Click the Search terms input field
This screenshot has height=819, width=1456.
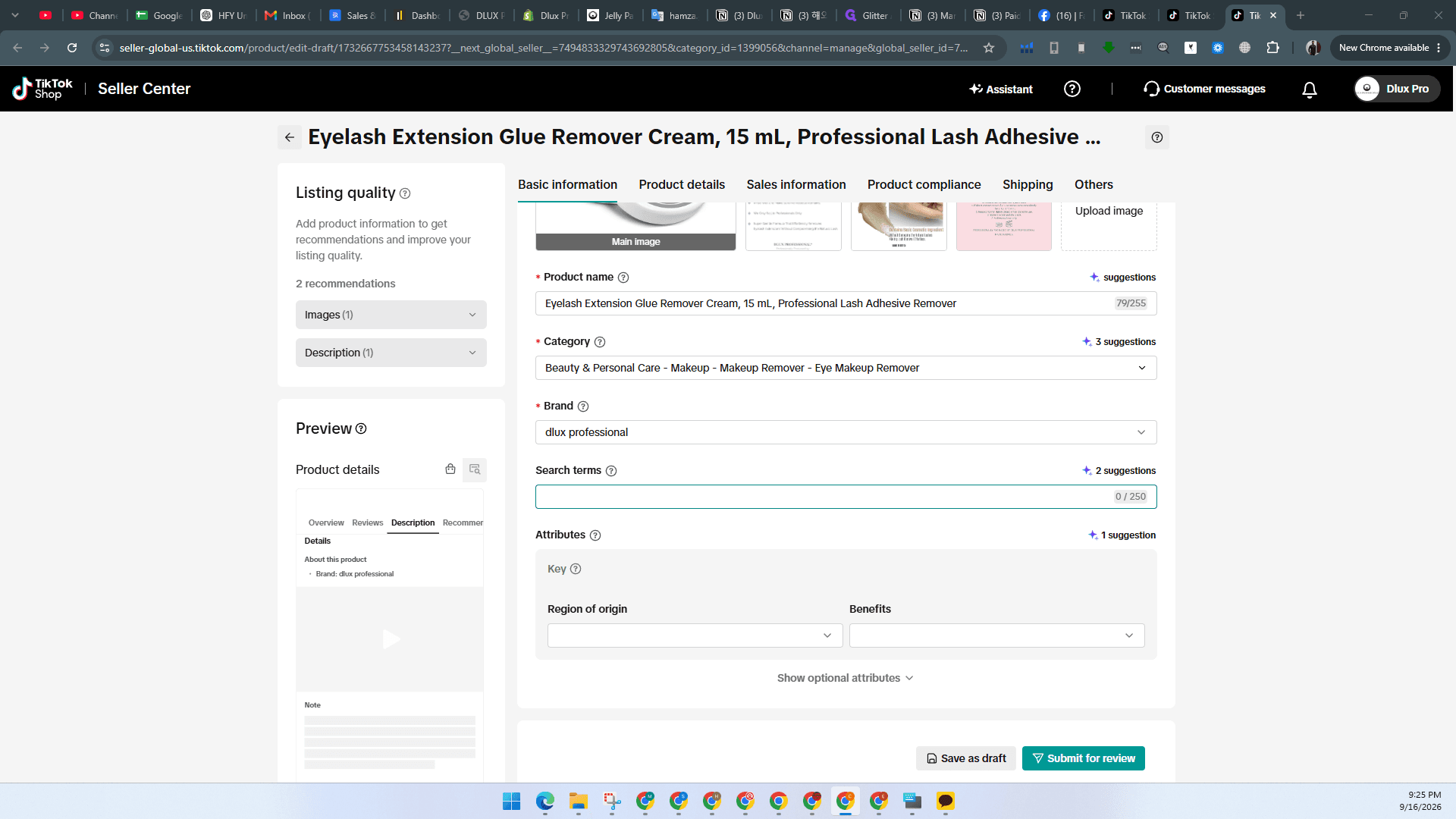[846, 497]
